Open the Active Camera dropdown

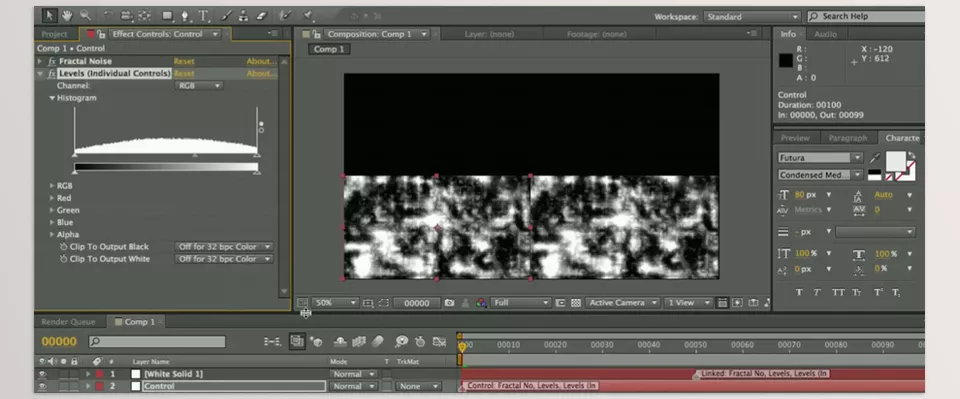click(623, 303)
